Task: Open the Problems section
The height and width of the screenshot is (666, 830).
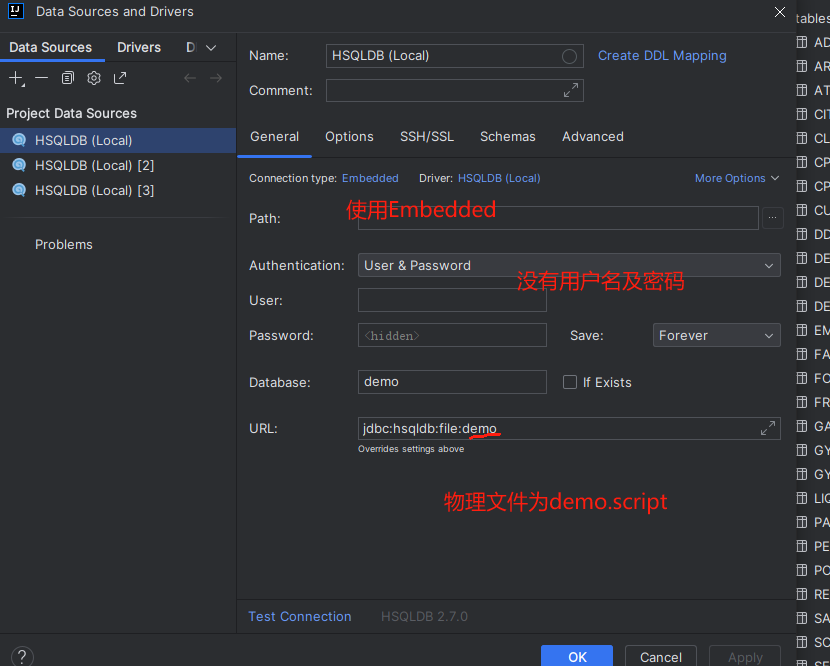Action: tap(64, 245)
